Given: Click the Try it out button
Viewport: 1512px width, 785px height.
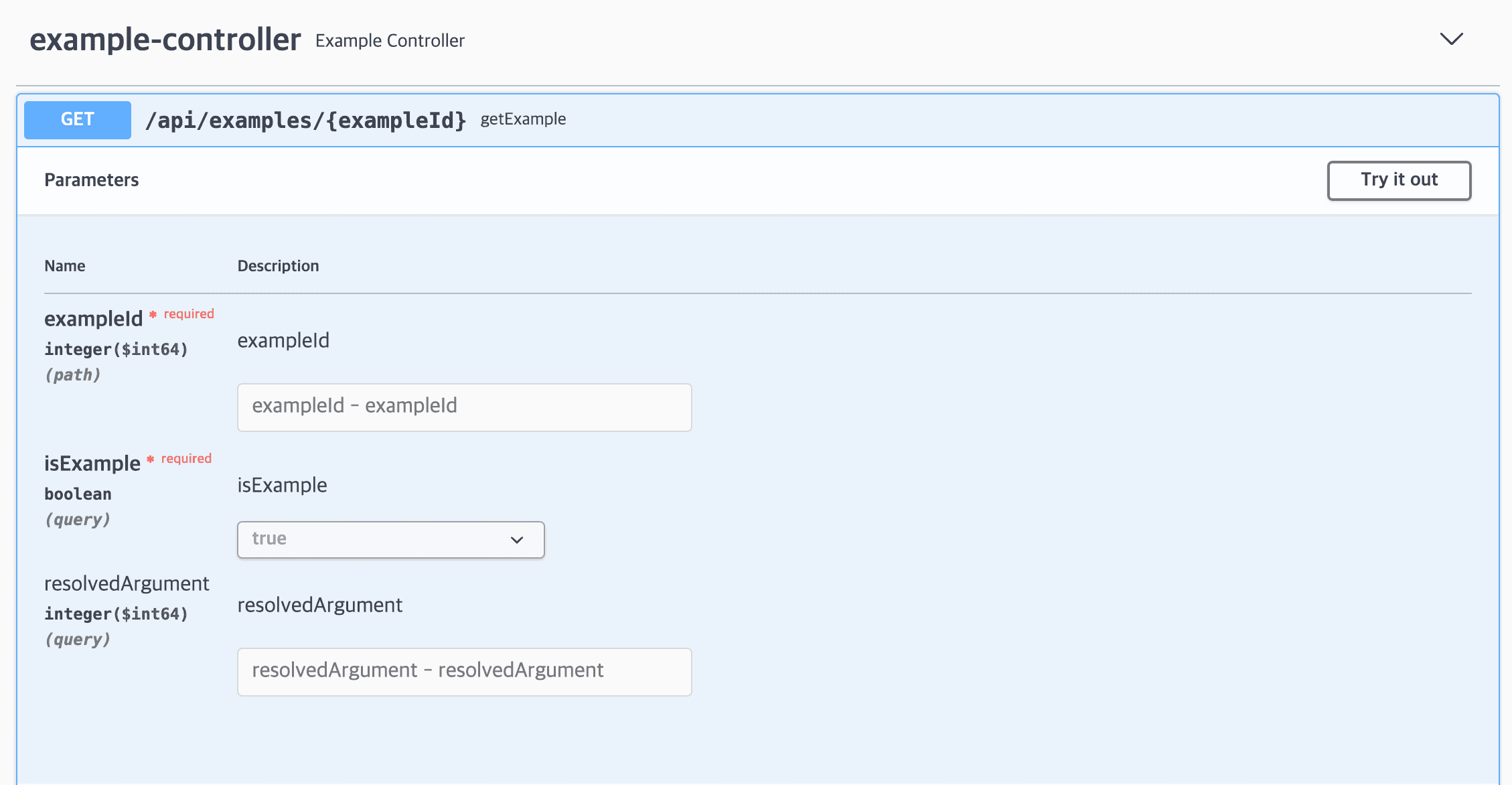Looking at the screenshot, I should pos(1399,180).
